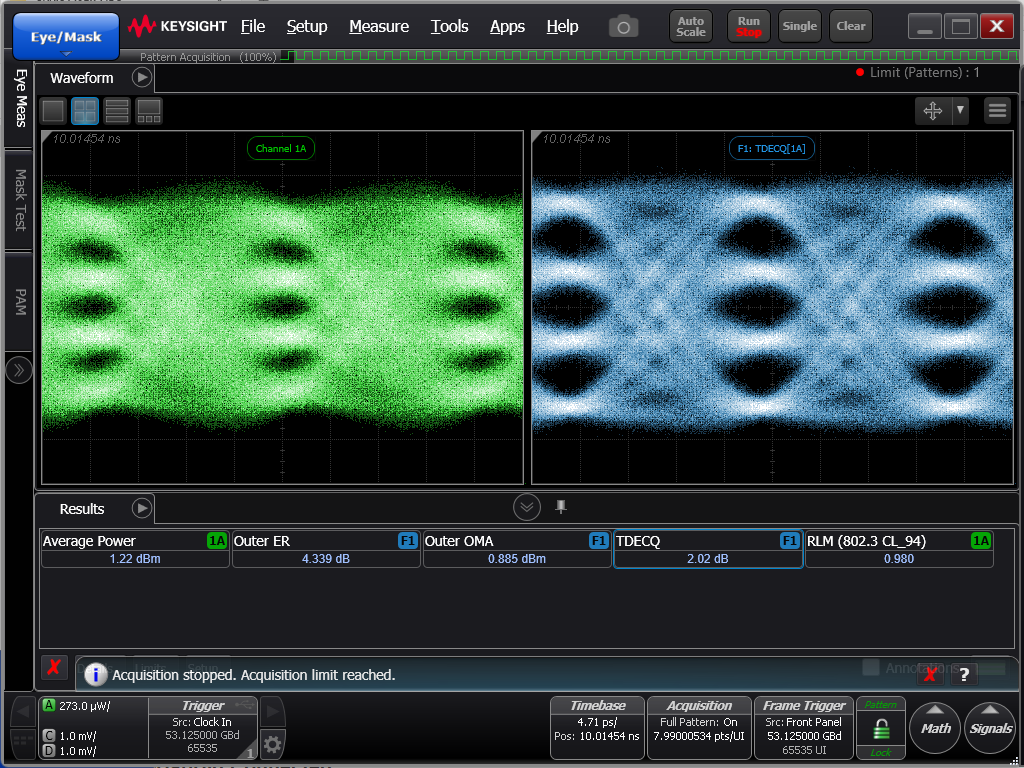Enable the Annotations checkbox
Screen dimensions: 1024x768
point(871,667)
